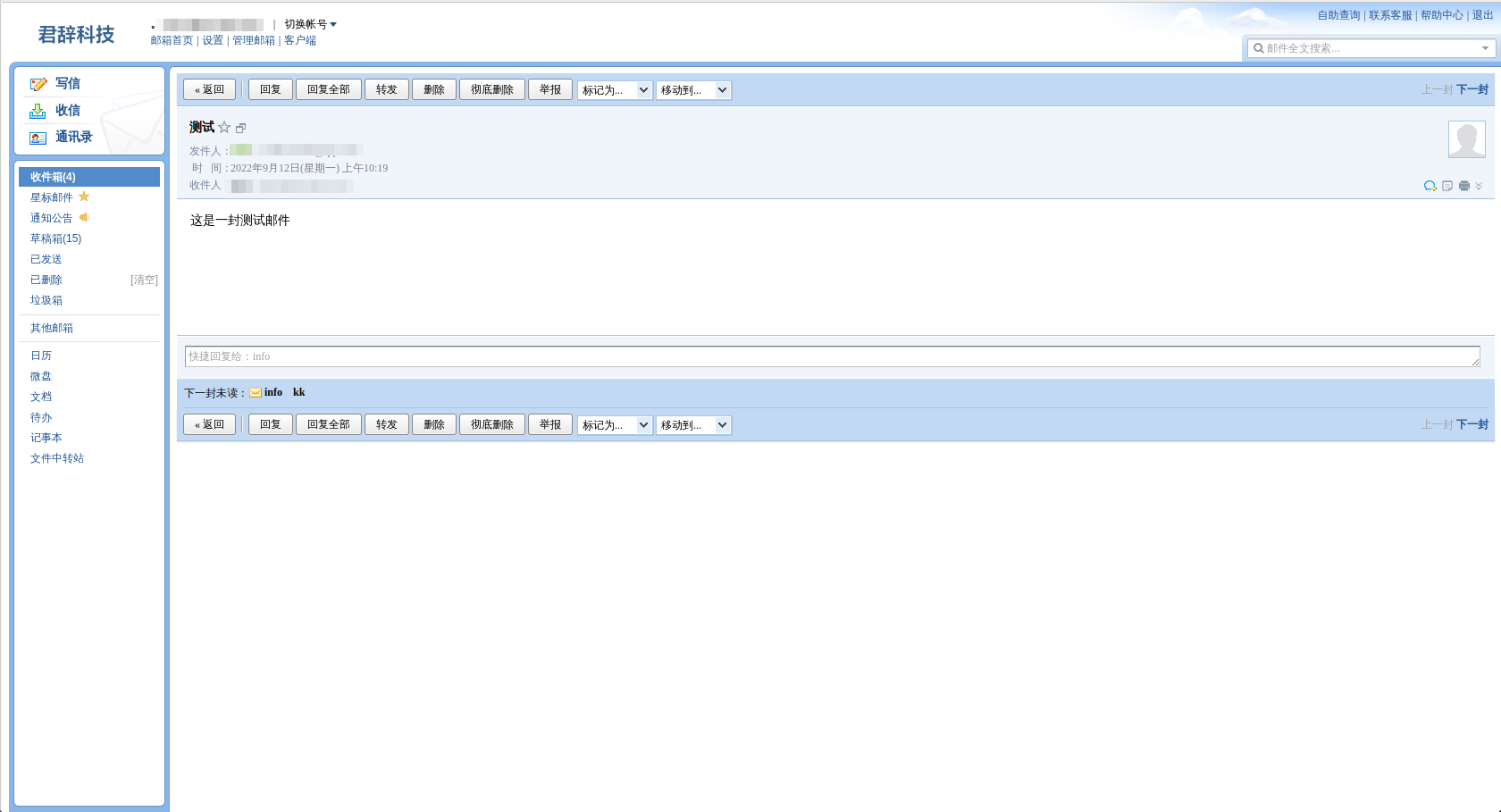Open the top 移动到... dropdown
The height and width of the screenshot is (812, 1501).
pyautogui.click(x=693, y=90)
